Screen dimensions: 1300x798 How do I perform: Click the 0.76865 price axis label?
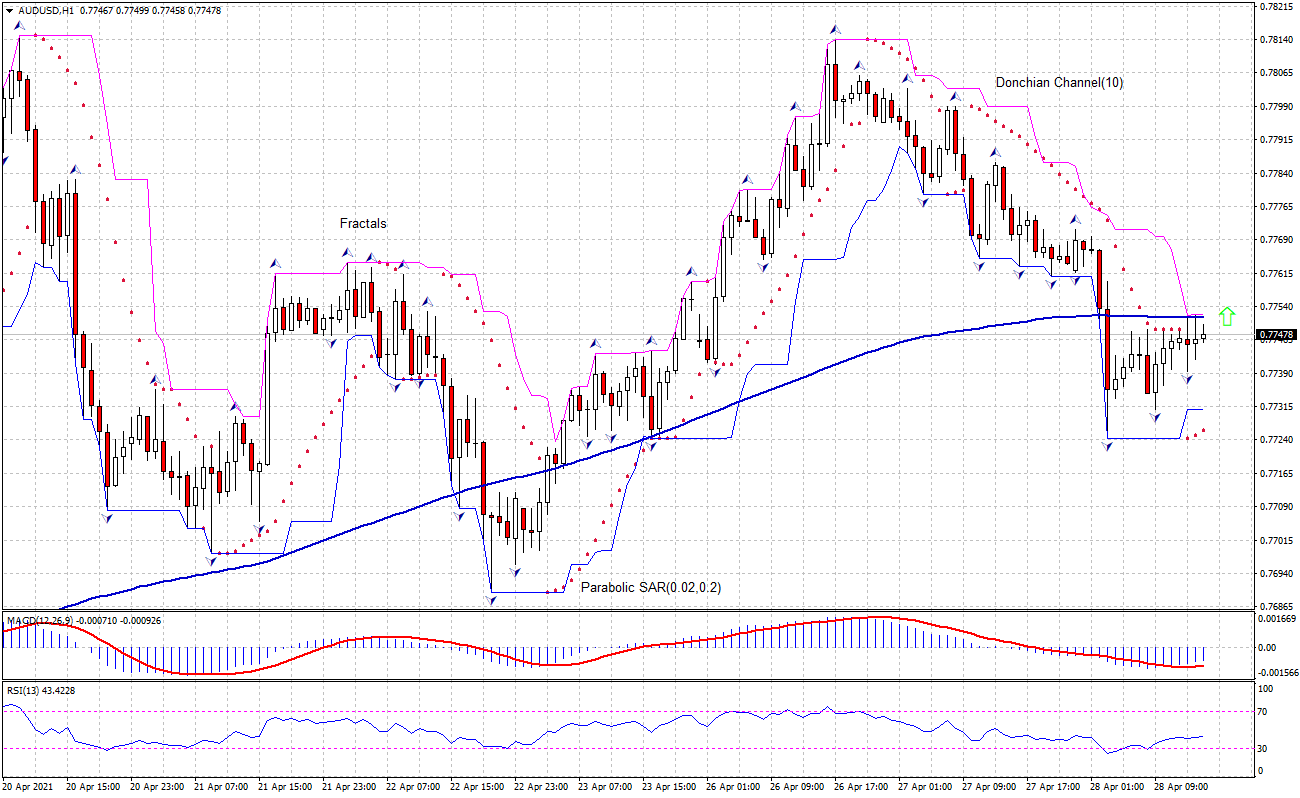click(1276, 607)
